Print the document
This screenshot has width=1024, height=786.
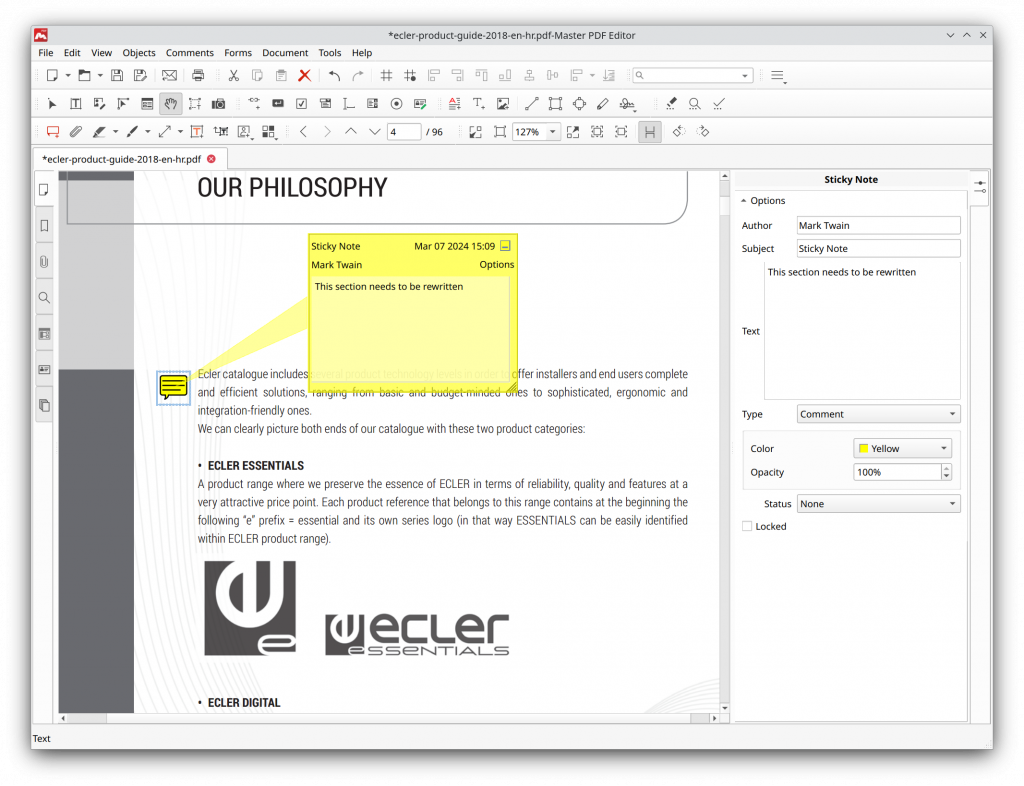coord(198,75)
